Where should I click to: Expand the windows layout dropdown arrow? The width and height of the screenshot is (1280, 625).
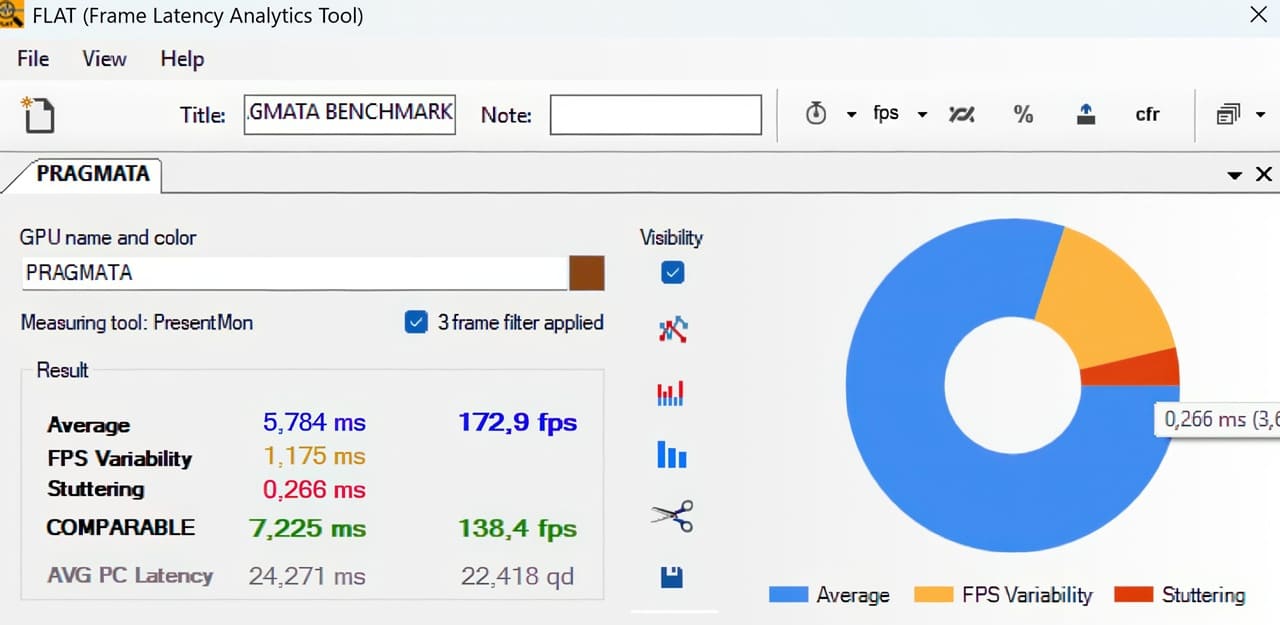[x=1259, y=115]
